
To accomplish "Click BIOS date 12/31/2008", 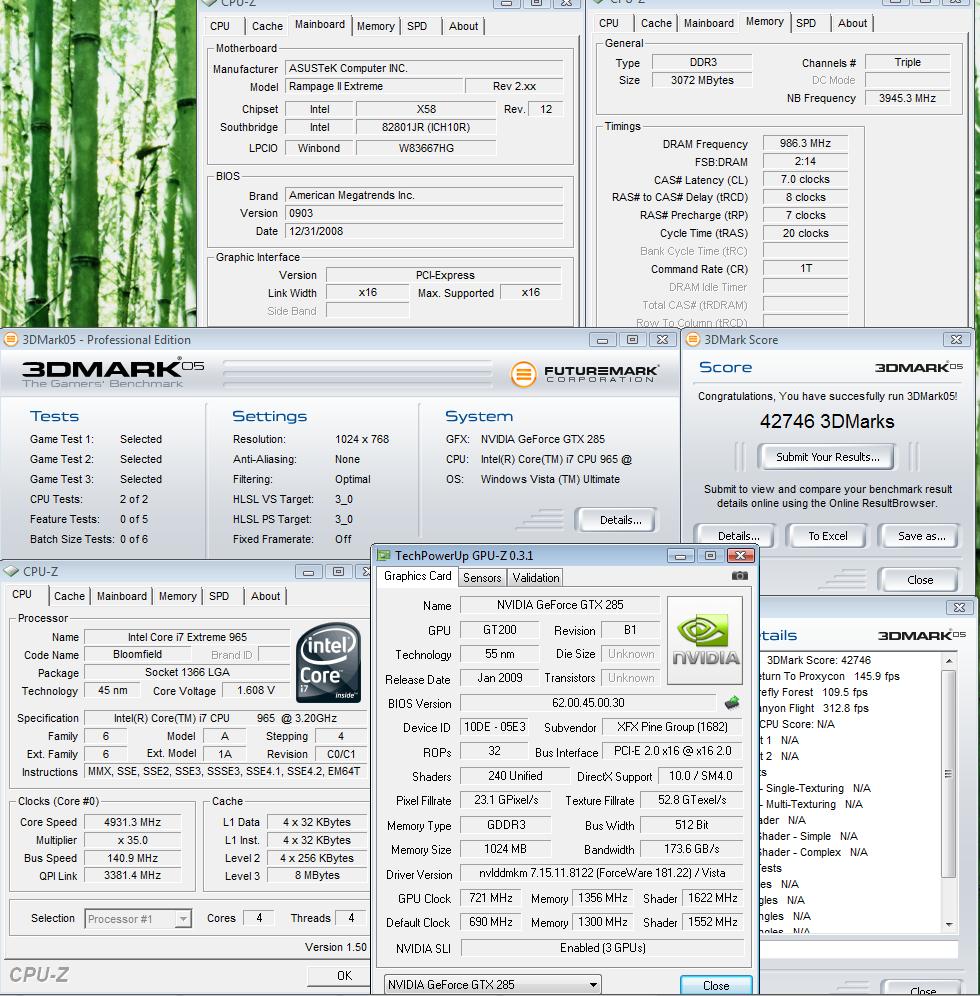I will coord(424,231).
